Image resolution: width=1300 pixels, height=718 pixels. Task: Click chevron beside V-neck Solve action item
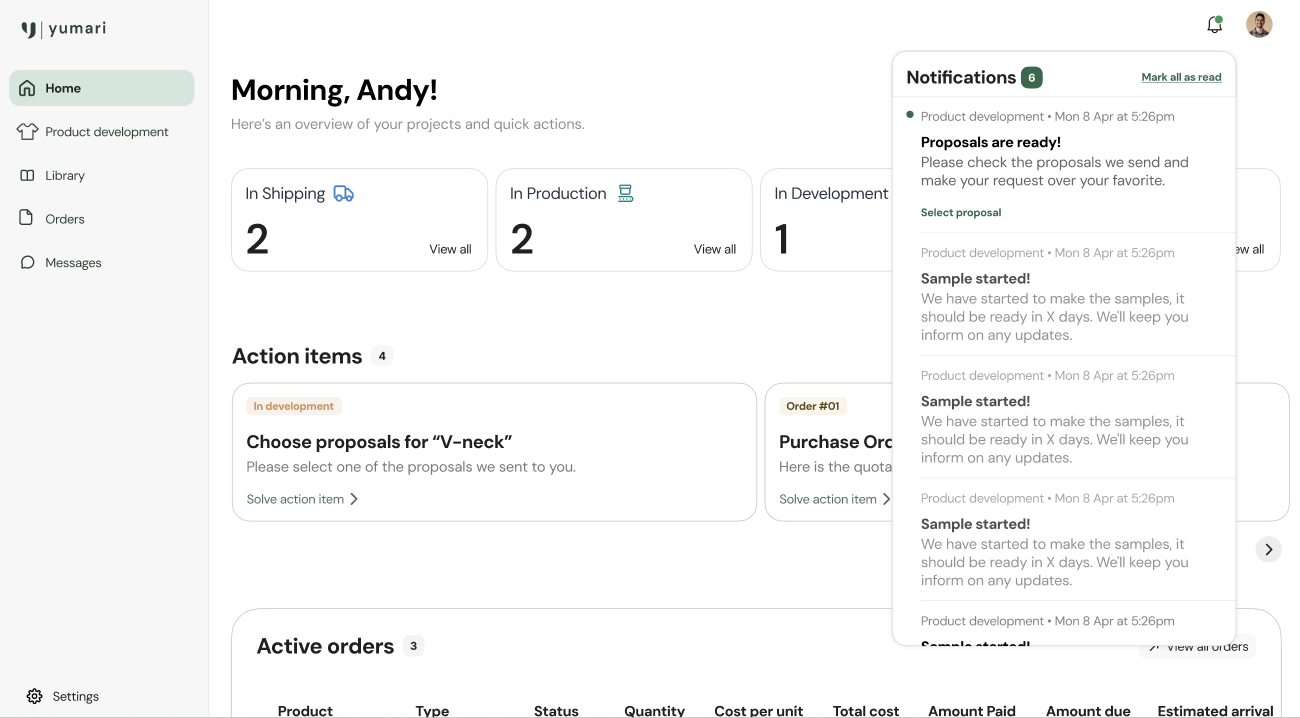(354, 499)
